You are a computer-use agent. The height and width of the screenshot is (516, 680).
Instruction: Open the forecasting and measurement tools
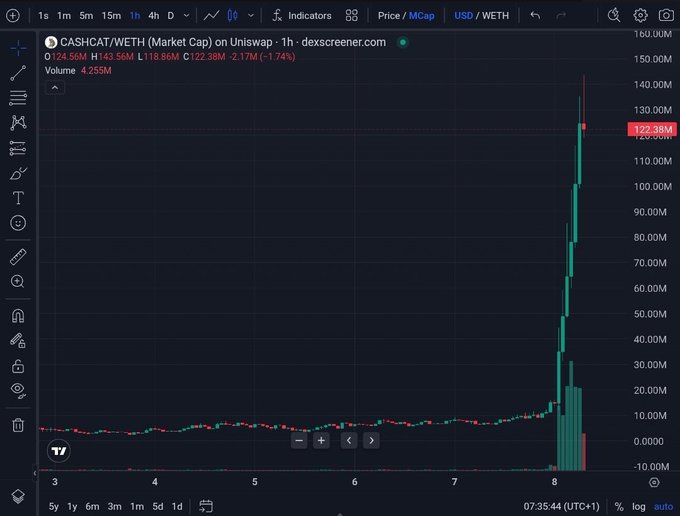(18, 148)
